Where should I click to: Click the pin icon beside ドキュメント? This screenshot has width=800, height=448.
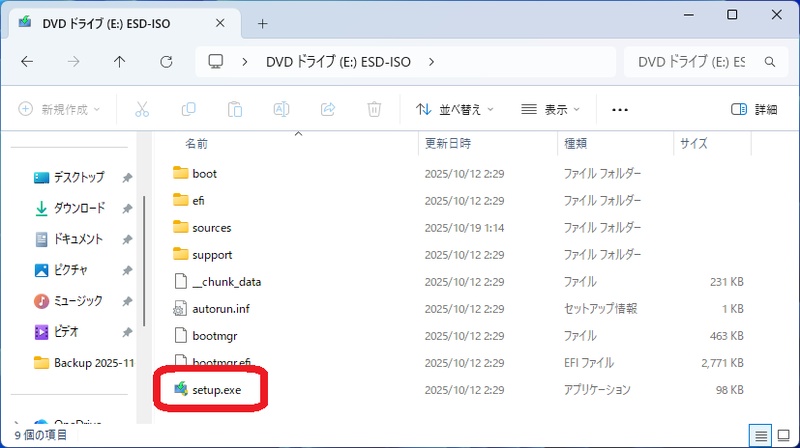[127, 239]
